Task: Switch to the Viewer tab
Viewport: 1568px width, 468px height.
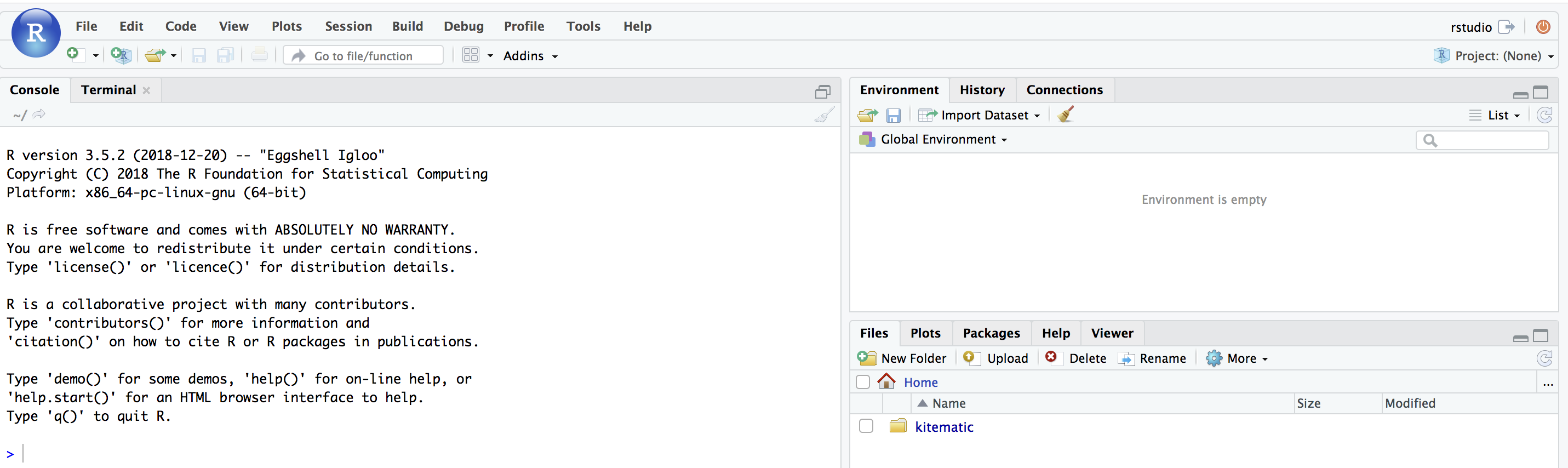Action: (1112, 334)
